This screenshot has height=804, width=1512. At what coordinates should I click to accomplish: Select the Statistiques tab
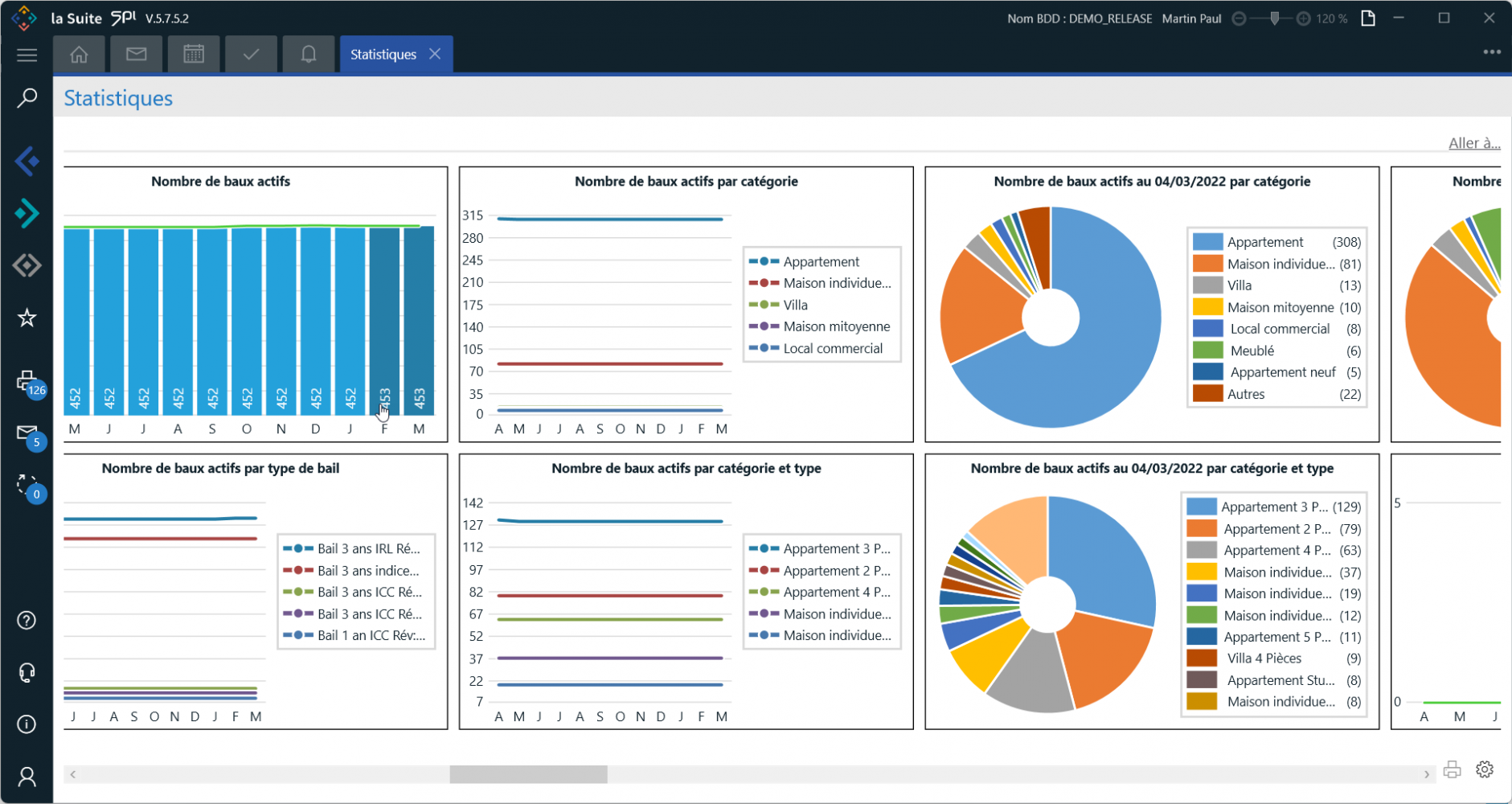click(x=383, y=55)
